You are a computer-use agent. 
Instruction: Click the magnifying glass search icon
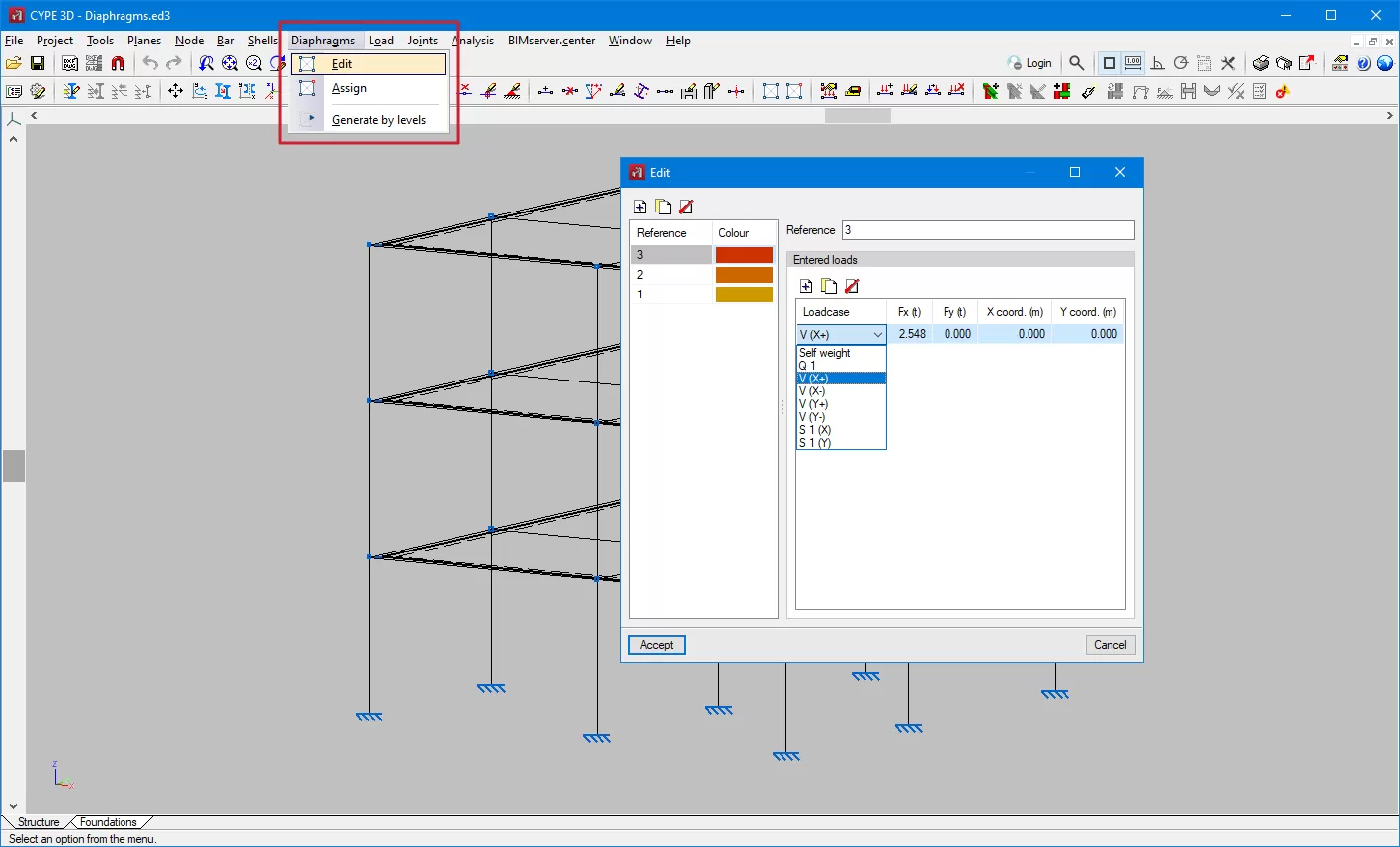pyautogui.click(x=1076, y=64)
